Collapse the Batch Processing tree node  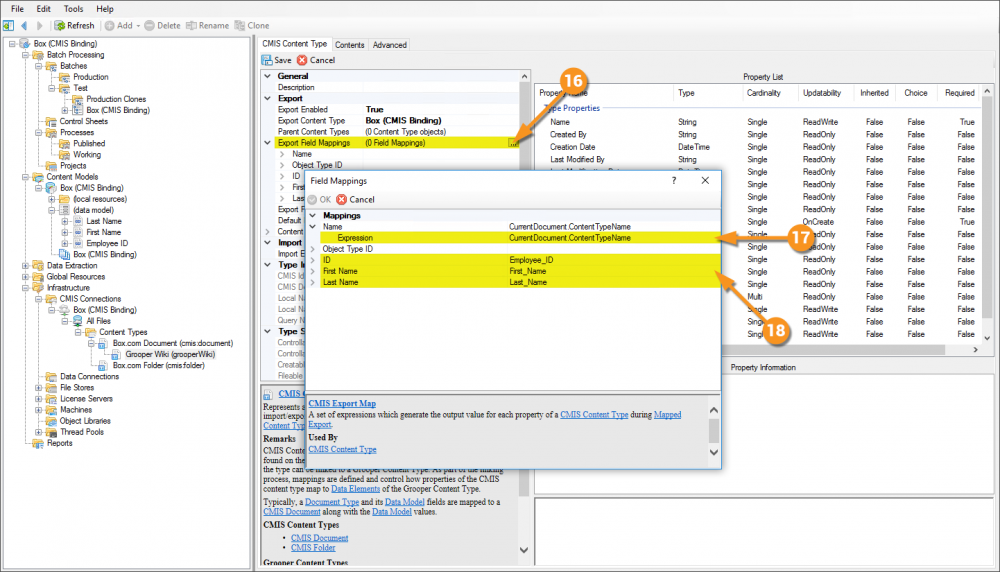(25, 55)
